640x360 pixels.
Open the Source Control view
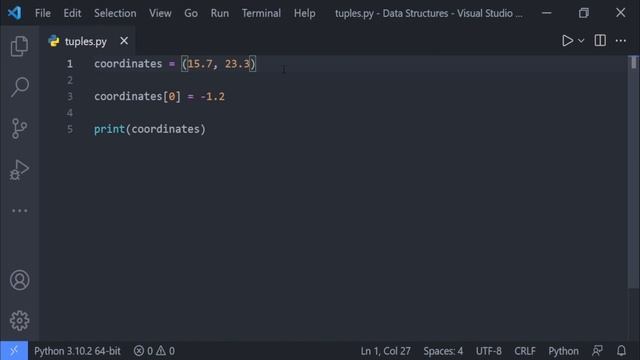19,129
